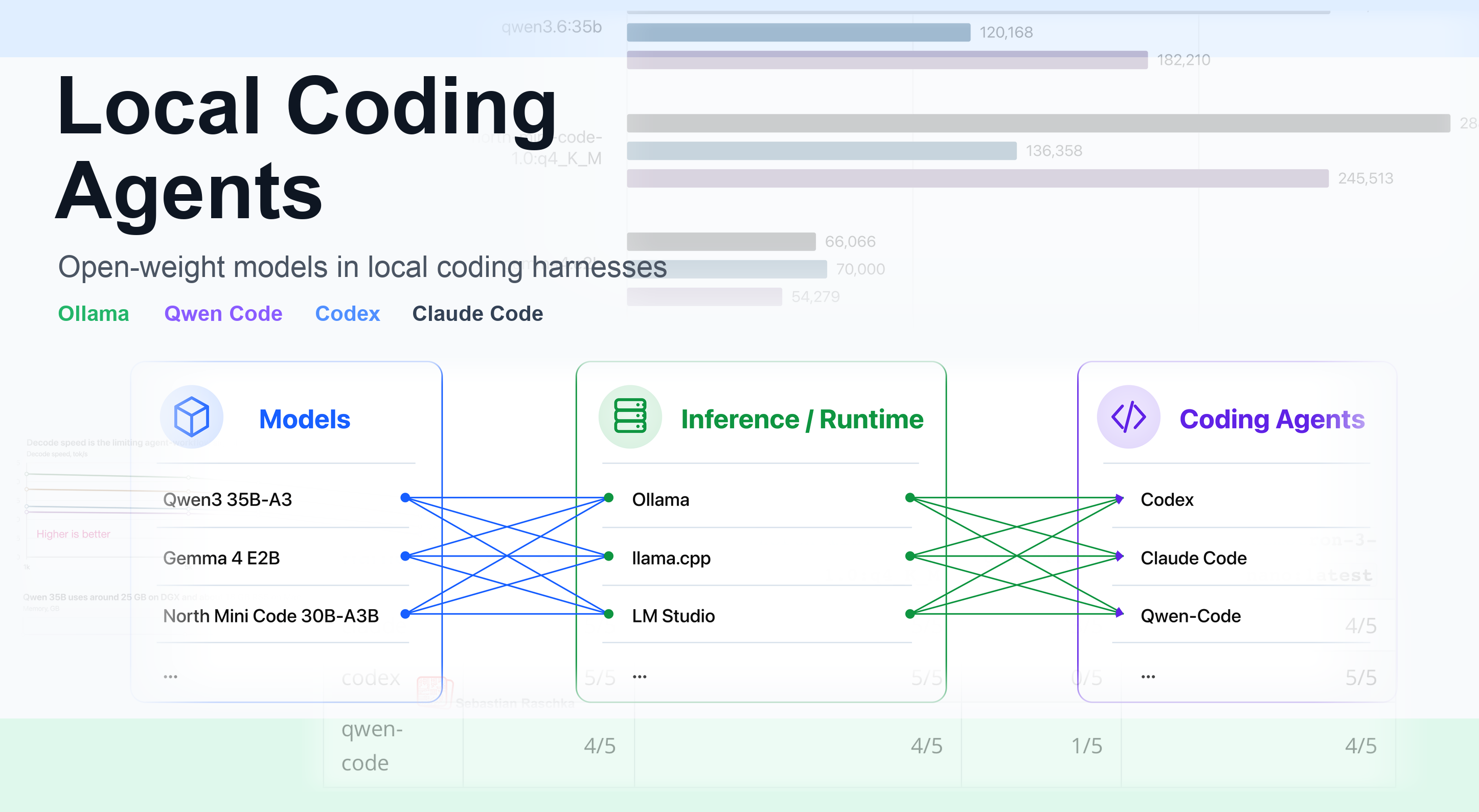The image size is (1479, 812).
Task: Click the ellipsis at bottom of Coding Agents list
Action: pos(1148,677)
